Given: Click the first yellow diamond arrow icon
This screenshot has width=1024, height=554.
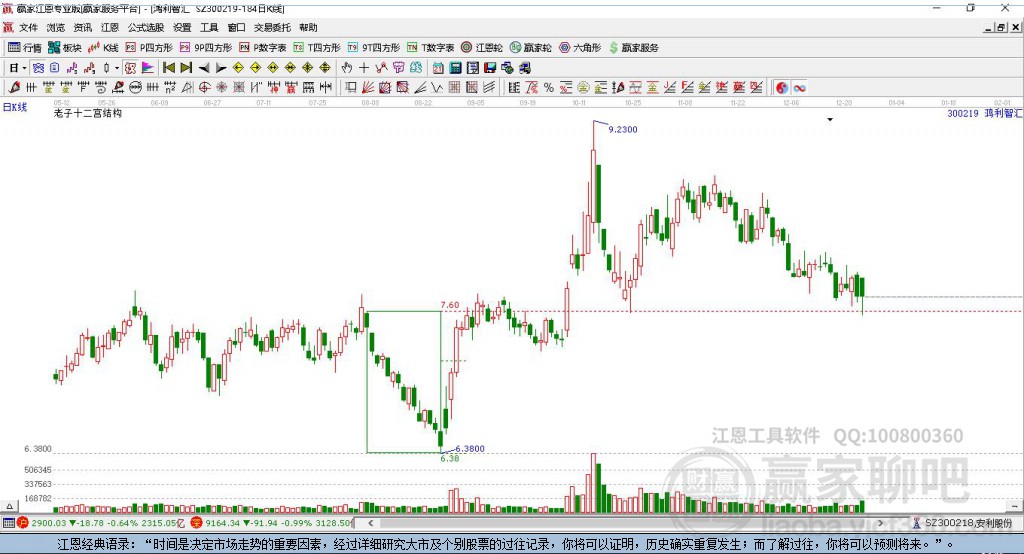Looking at the screenshot, I should pyautogui.click(x=238, y=68).
